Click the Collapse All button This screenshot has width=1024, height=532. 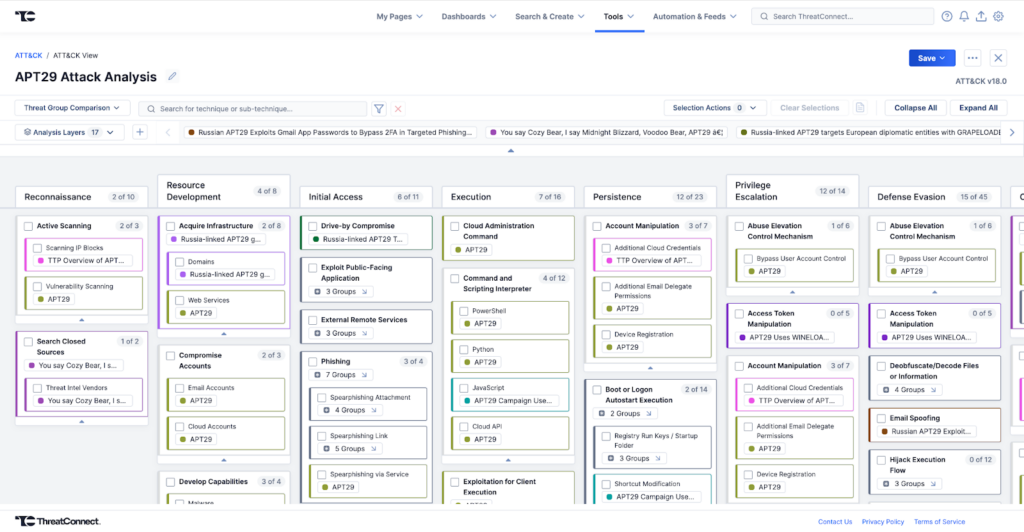coord(915,108)
